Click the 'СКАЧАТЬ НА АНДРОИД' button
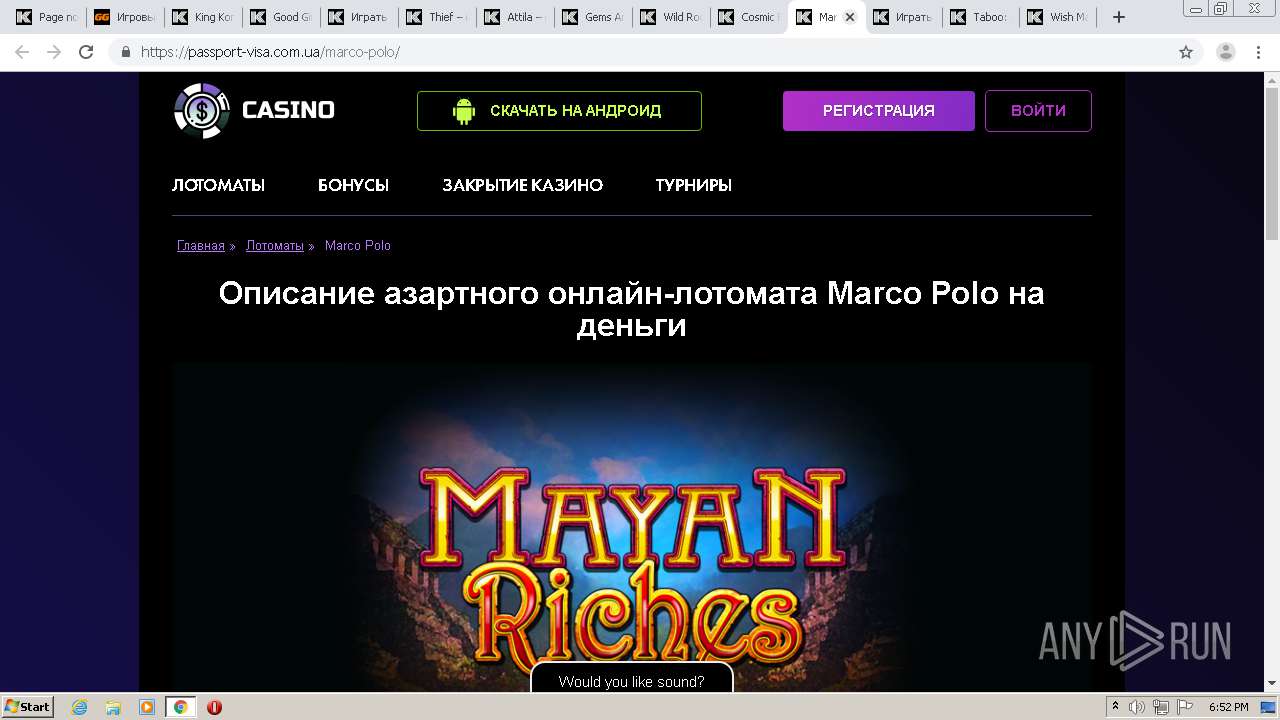This screenshot has width=1280, height=720. (x=559, y=111)
